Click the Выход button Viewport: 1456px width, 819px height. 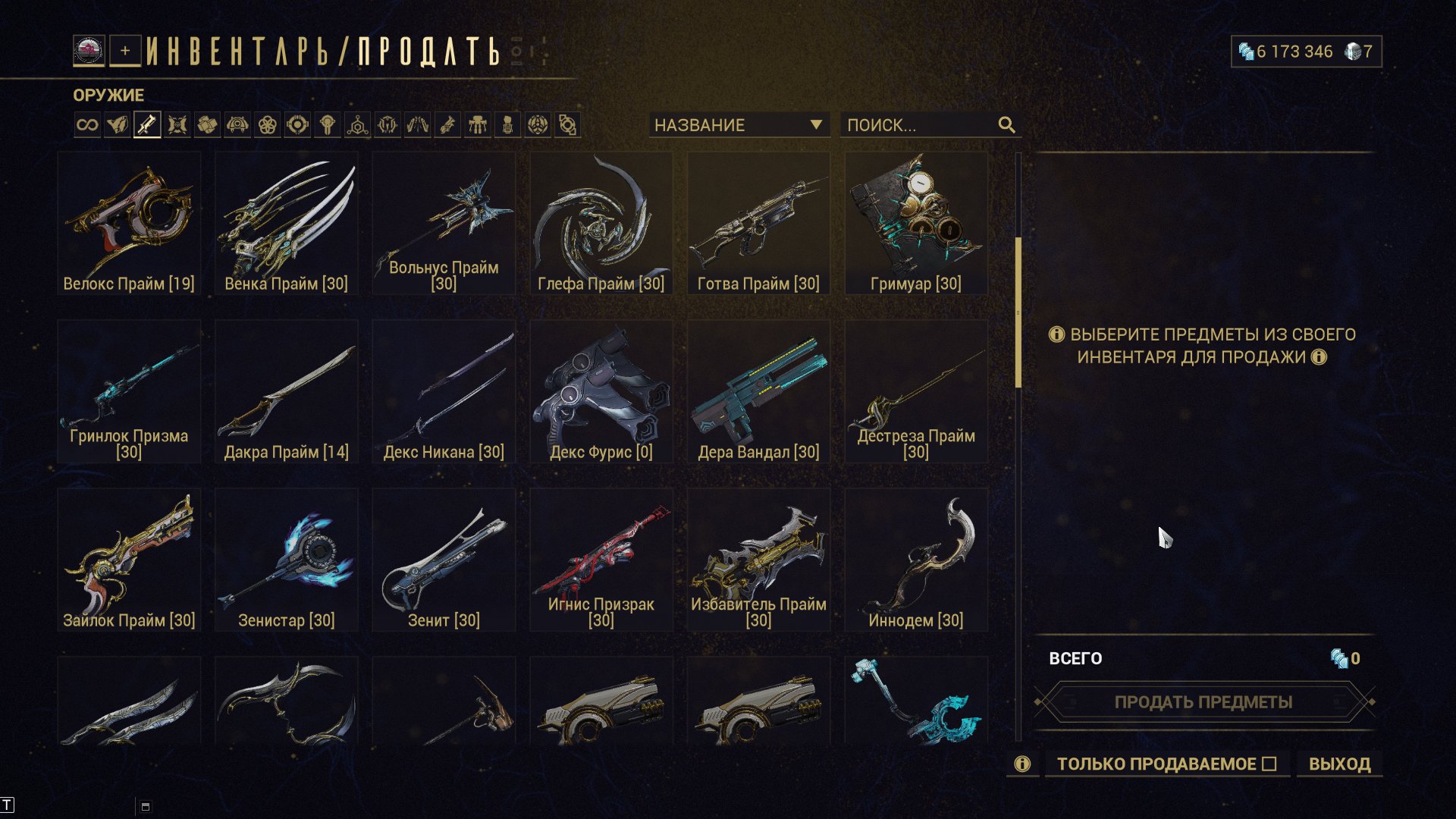point(1339,764)
